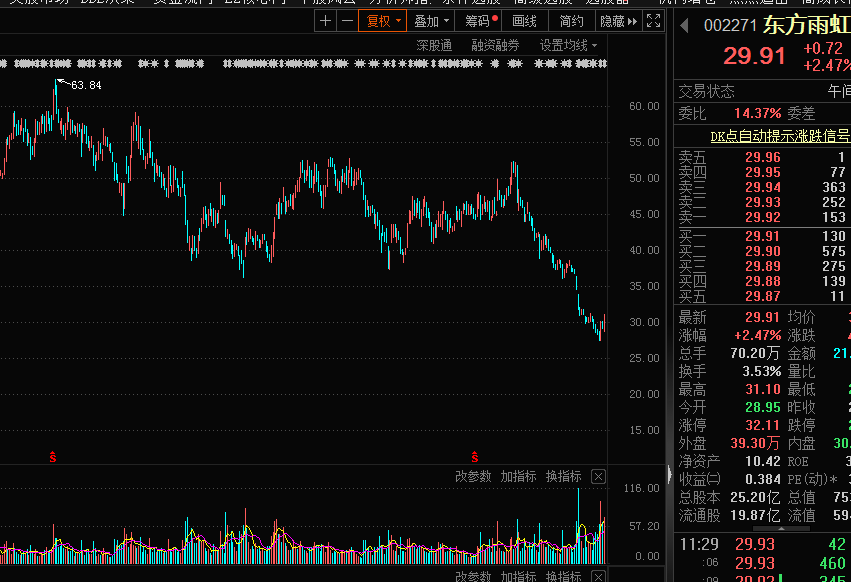Click 换指标 to switch indicator
This screenshot has height=582, width=851.
564,476
